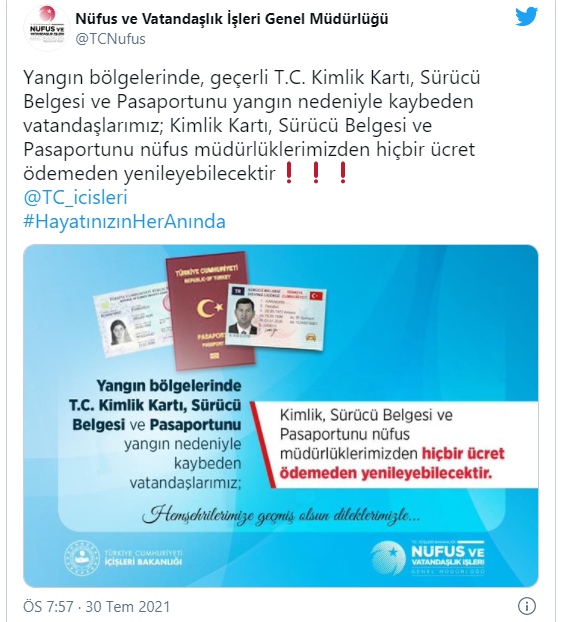This screenshot has height=622, width=562.
Task: Click the ministry emblem seal icon
Action: 82,558
